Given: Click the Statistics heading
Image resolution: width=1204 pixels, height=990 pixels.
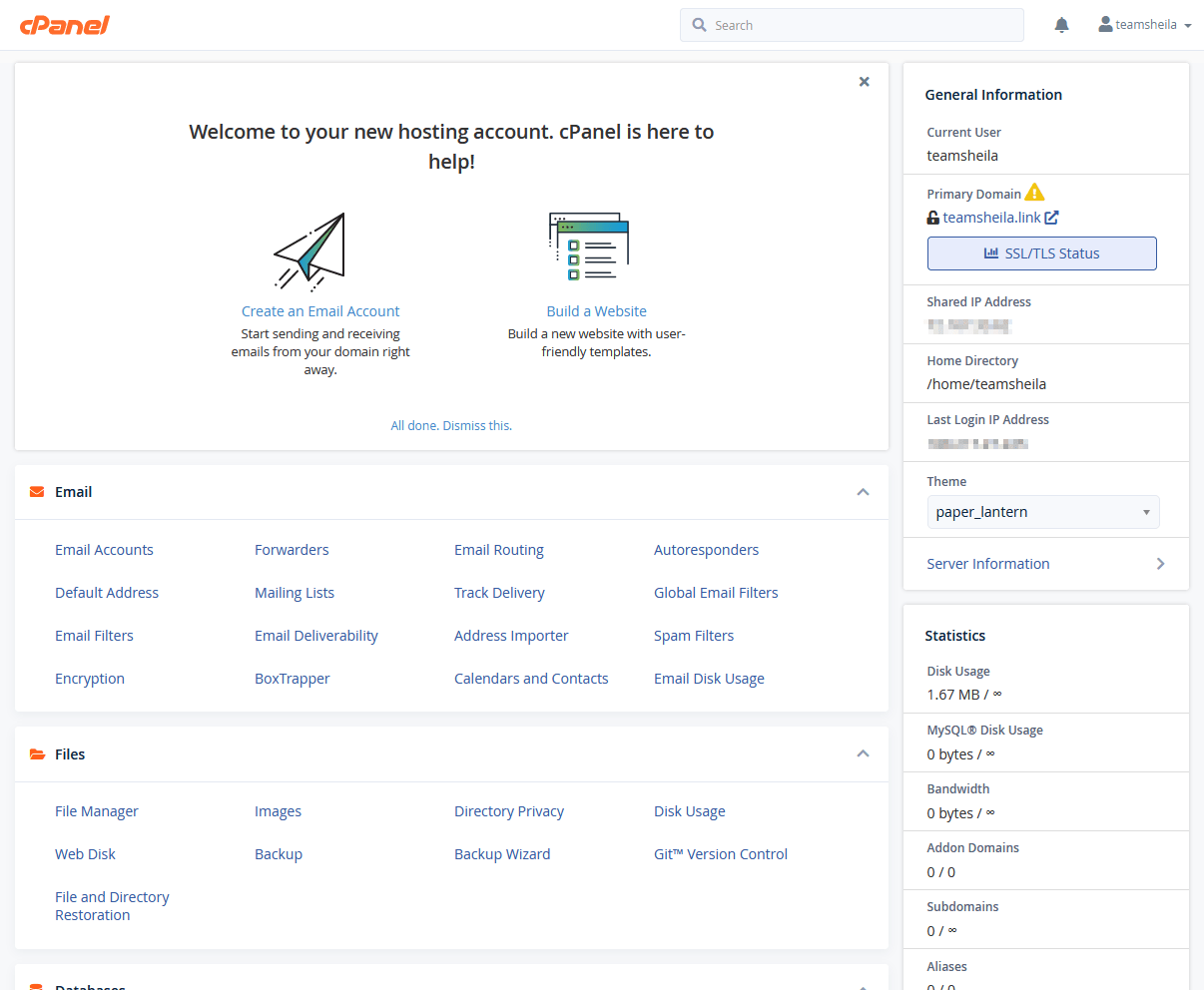Looking at the screenshot, I should pos(954,636).
